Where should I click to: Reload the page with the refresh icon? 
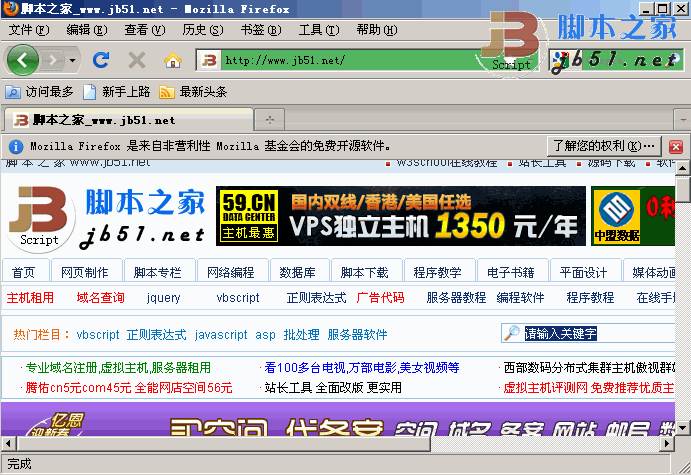[x=101, y=60]
